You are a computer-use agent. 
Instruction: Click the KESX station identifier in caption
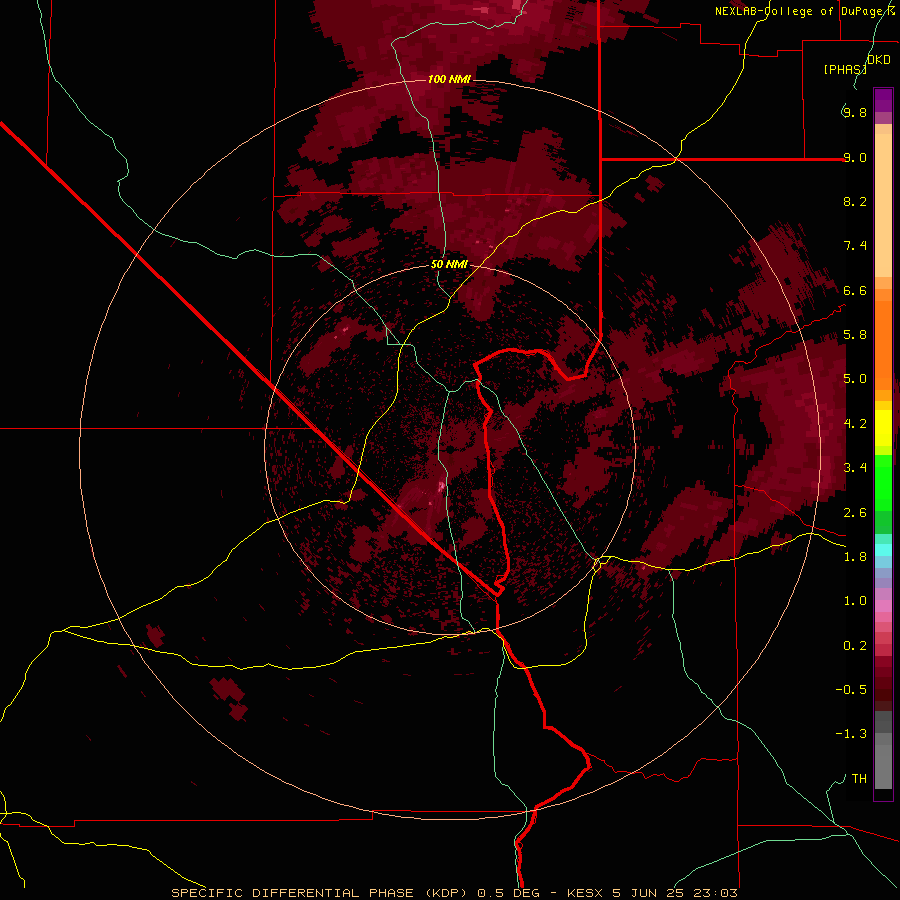coord(587,893)
